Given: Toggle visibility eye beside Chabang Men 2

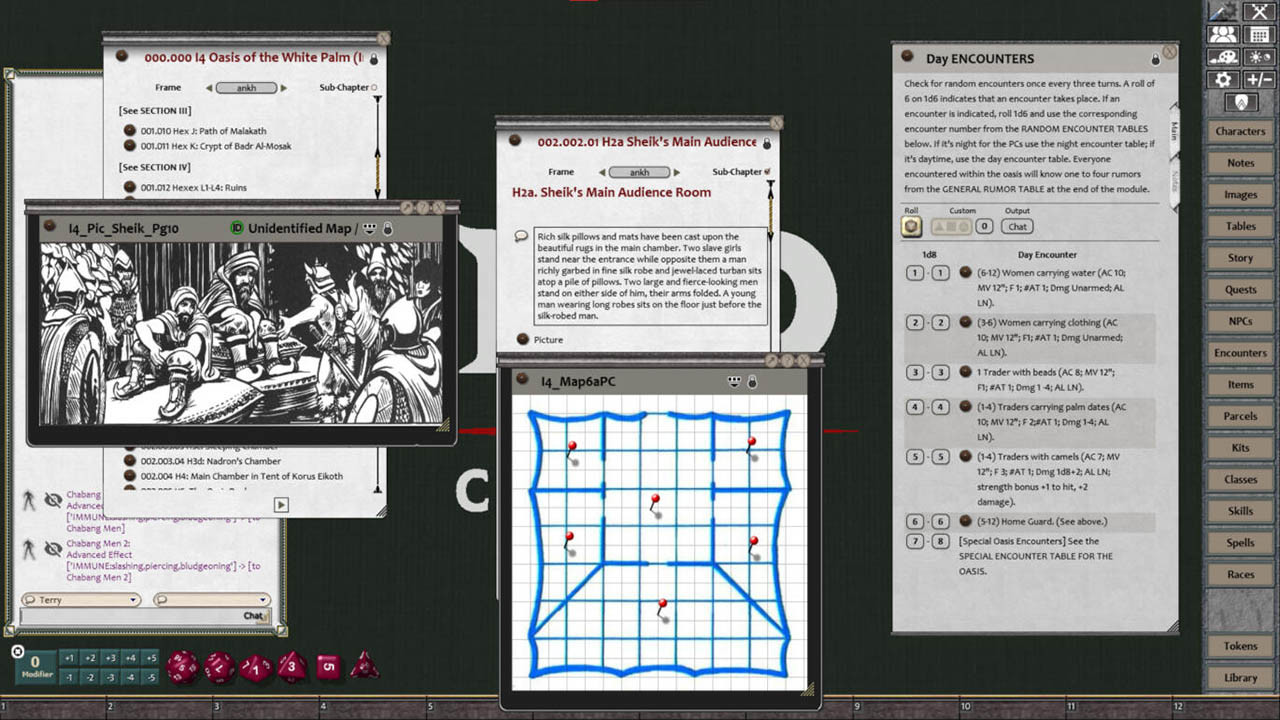Looking at the screenshot, I should (53, 548).
